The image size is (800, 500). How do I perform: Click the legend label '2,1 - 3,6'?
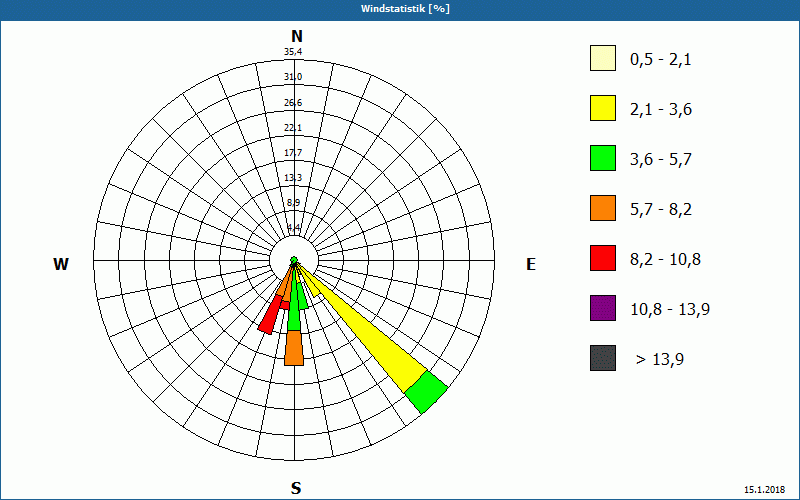tap(661, 110)
